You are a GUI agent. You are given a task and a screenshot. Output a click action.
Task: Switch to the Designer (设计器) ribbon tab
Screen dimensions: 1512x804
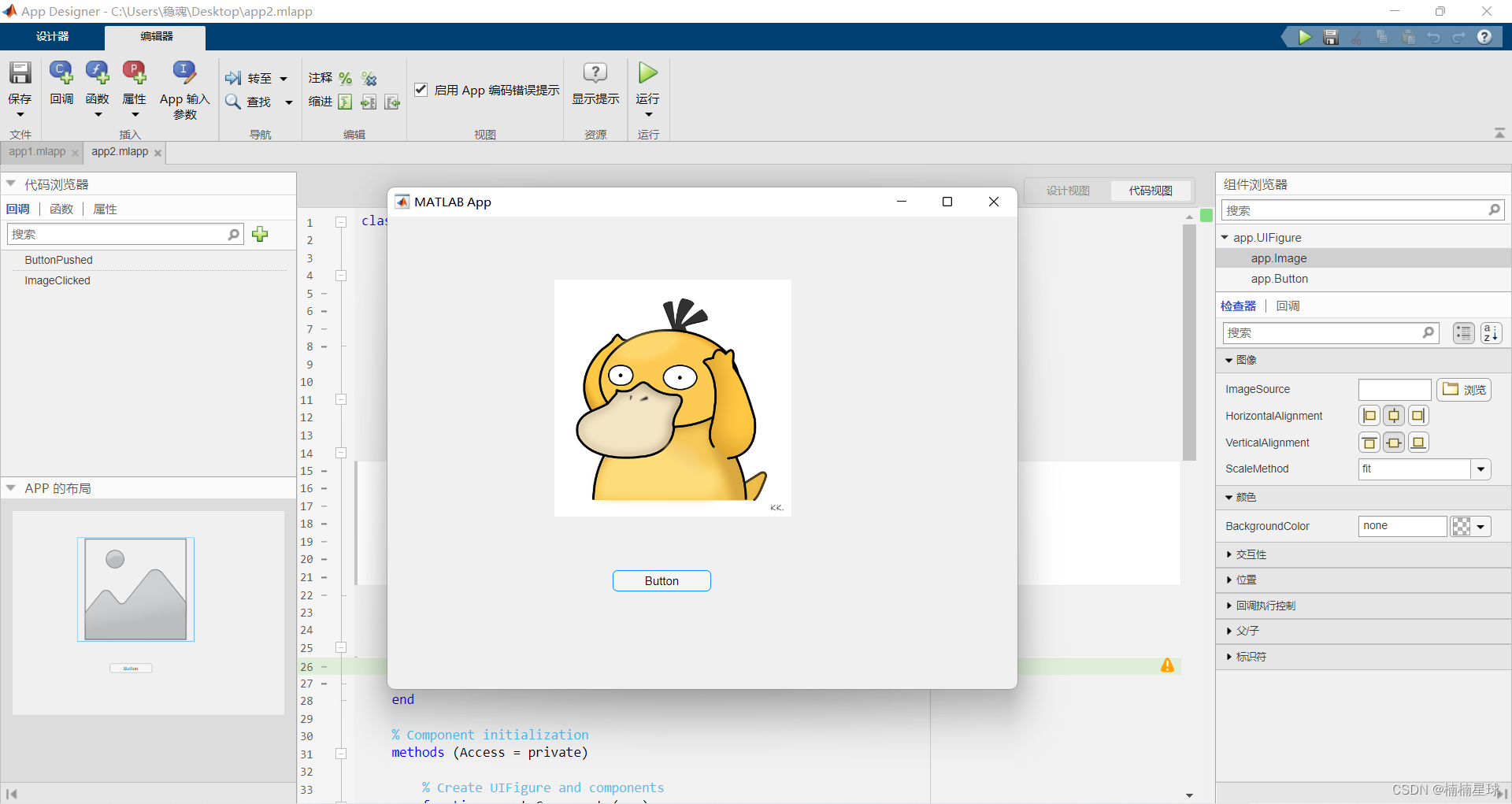[x=52, y=36]
